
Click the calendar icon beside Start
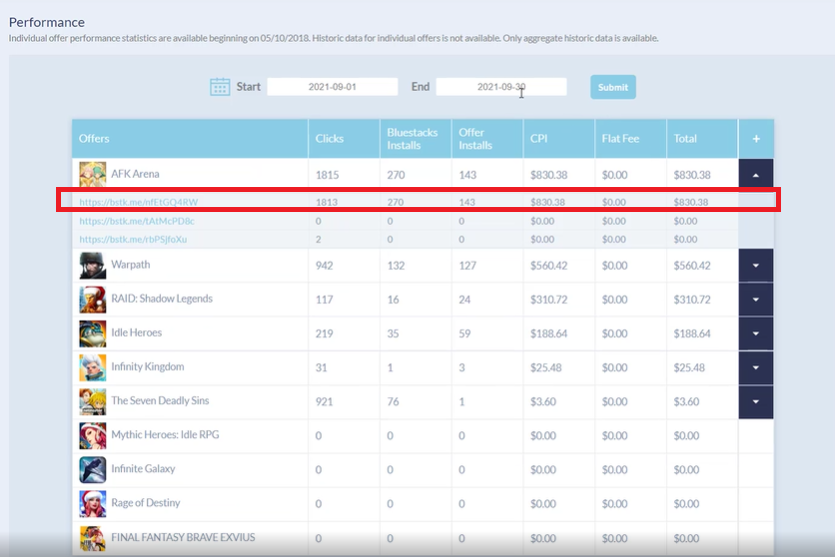click(x=220, y=87)
